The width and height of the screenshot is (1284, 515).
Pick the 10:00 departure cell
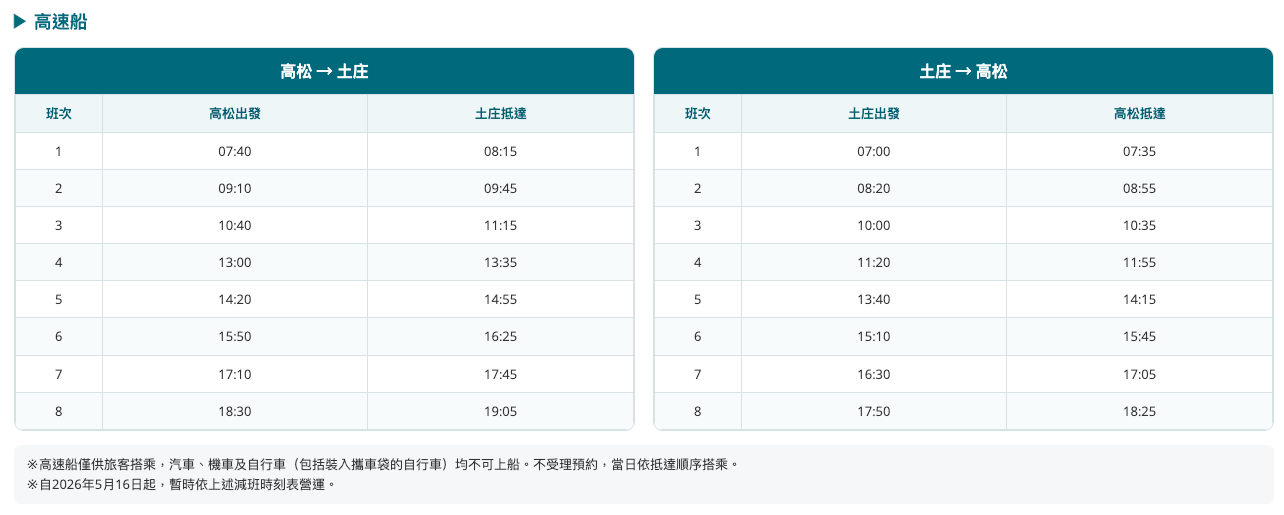coord(874,225)
